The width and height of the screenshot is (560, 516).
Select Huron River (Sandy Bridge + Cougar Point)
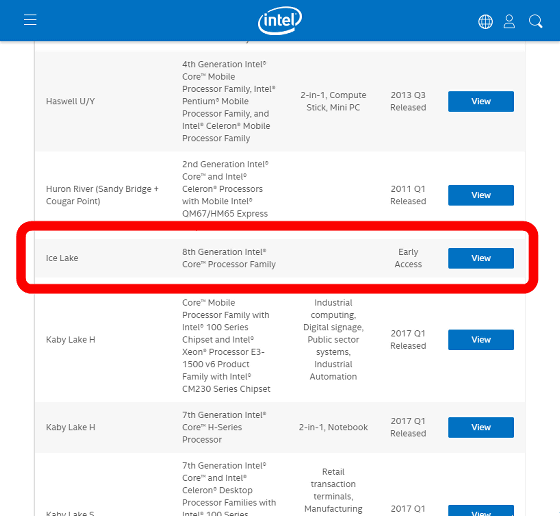point(102,195)
